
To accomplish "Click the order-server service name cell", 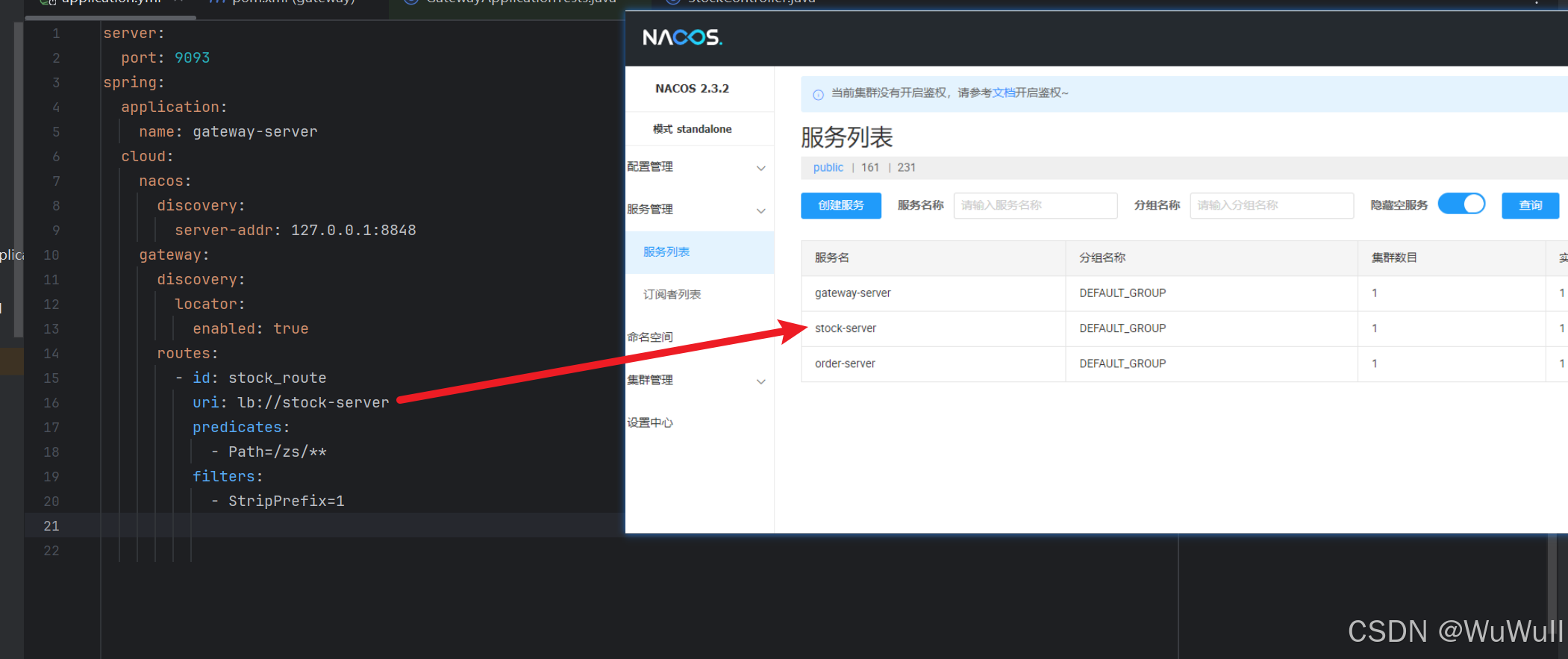I will pyautogui.click(x=845, y=363).
